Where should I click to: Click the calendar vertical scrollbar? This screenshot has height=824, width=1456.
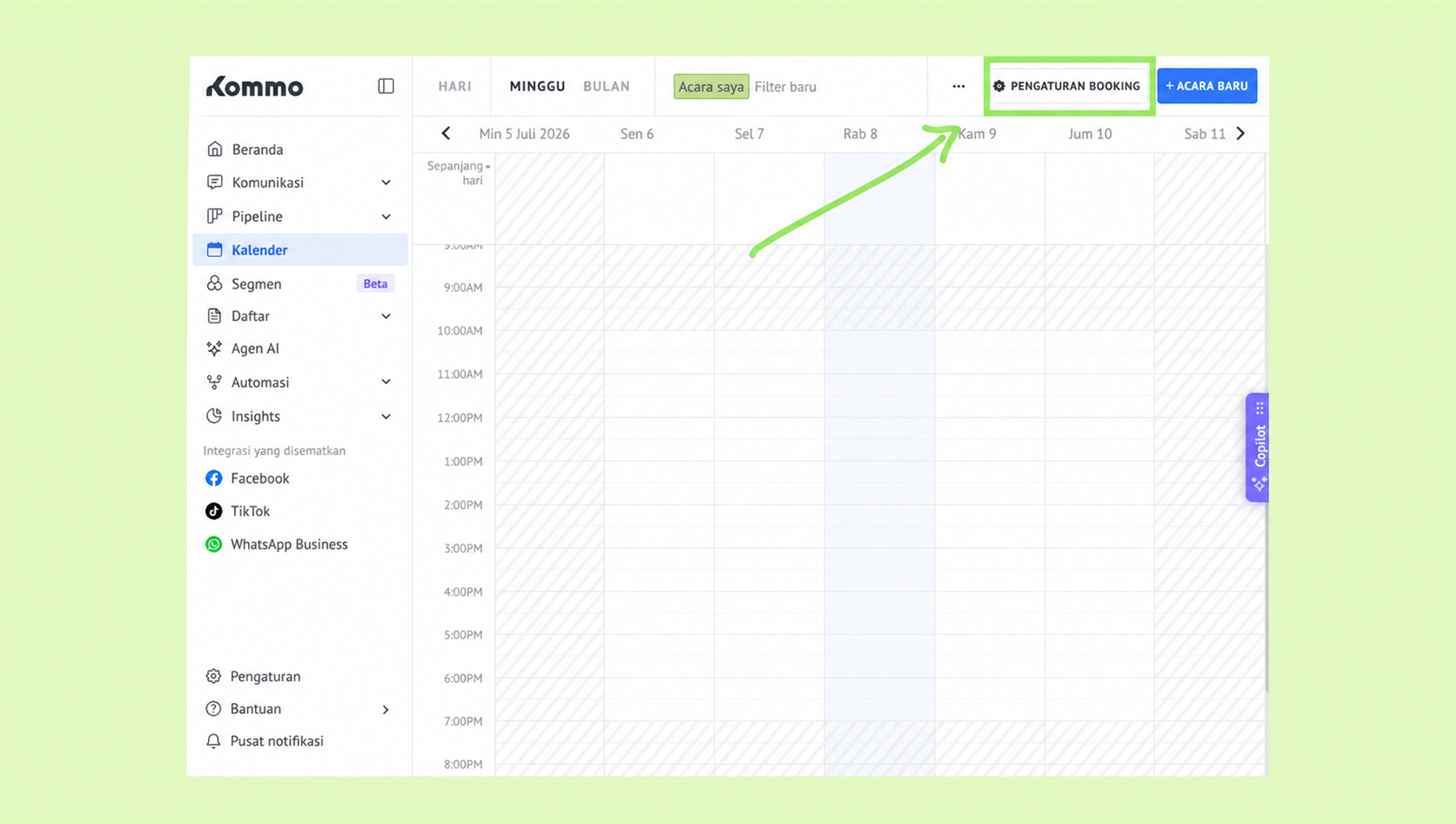coord(1267,468)
